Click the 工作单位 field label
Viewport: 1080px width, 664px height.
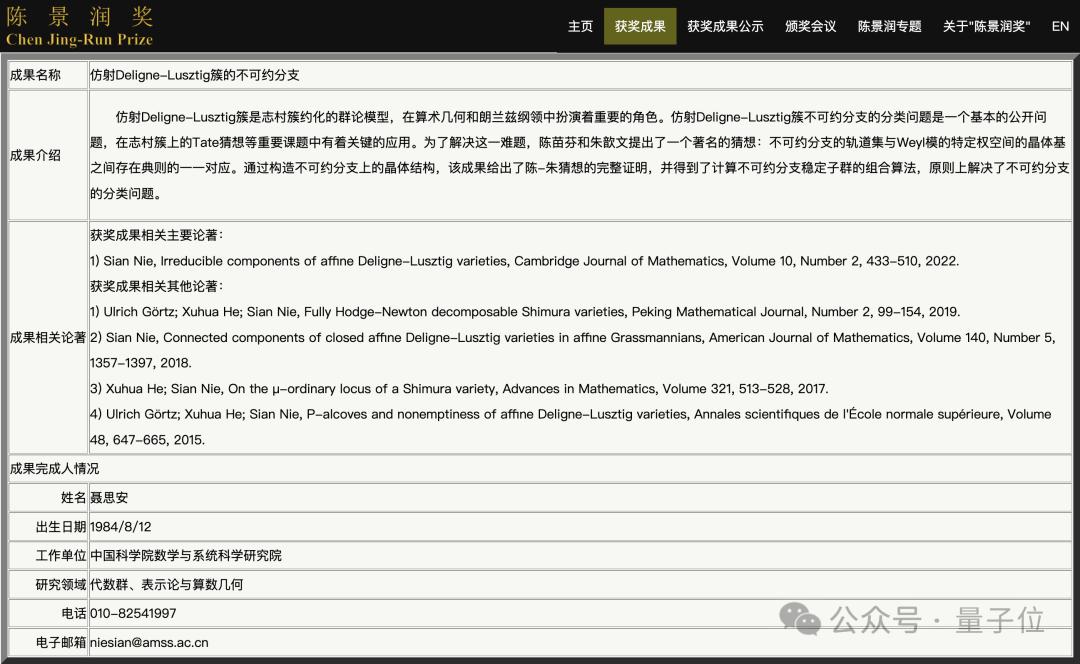coord(61,555)
